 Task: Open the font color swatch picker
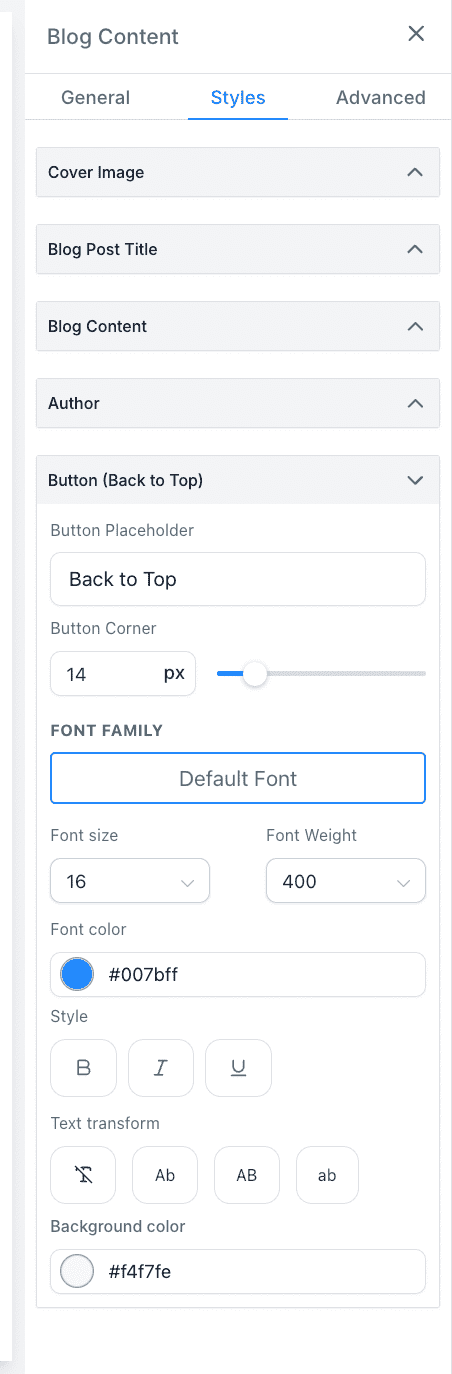[x=77, y=974]
